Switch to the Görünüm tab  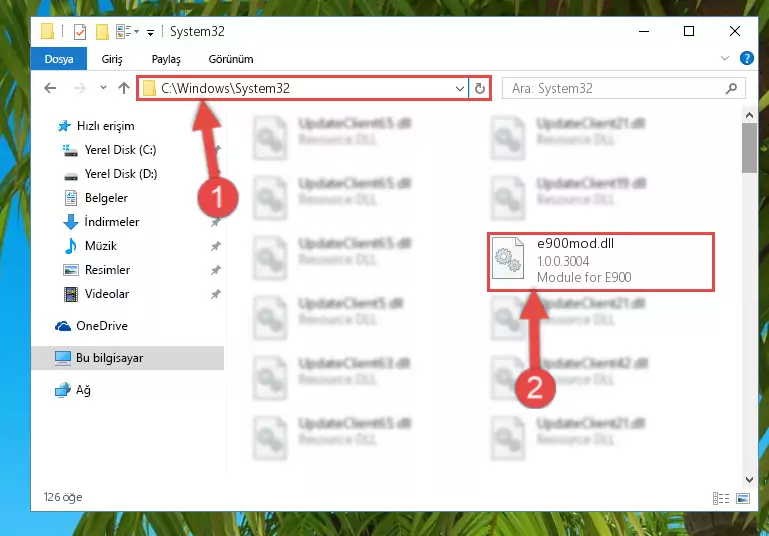[231, 59]
